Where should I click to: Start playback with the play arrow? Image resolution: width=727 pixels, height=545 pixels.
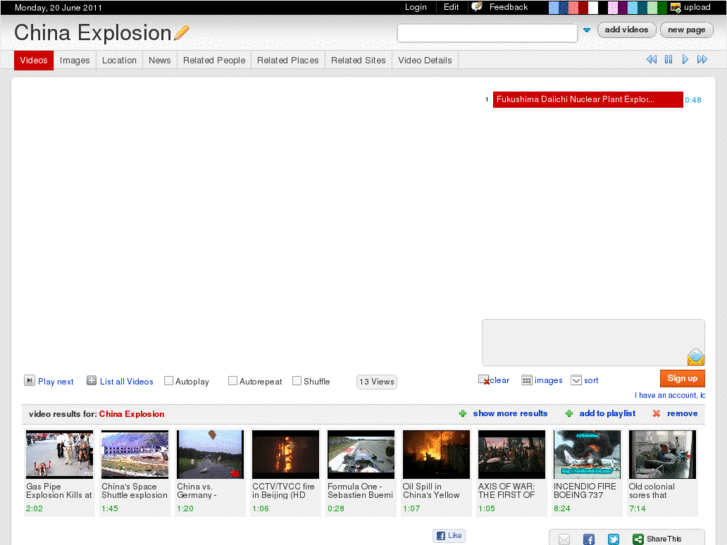[685, 59]
